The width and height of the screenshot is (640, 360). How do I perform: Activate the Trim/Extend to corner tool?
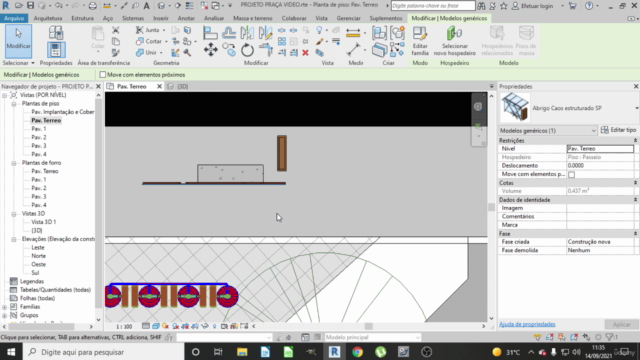(x=266, y=50)
